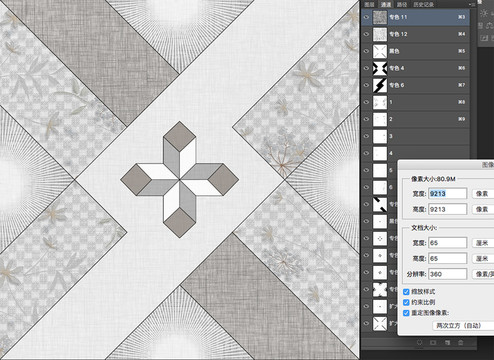Open document width unit 厘米 dropdown

[483, 243]
